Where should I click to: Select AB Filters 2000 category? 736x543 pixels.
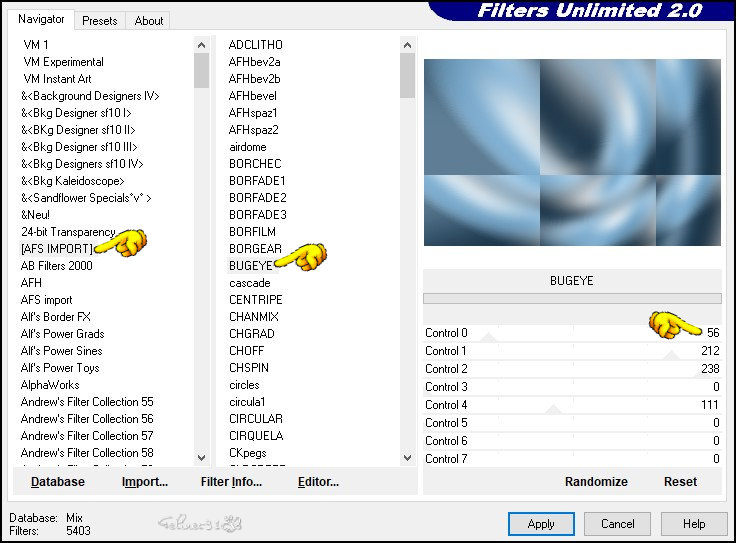tap(56, 266)
